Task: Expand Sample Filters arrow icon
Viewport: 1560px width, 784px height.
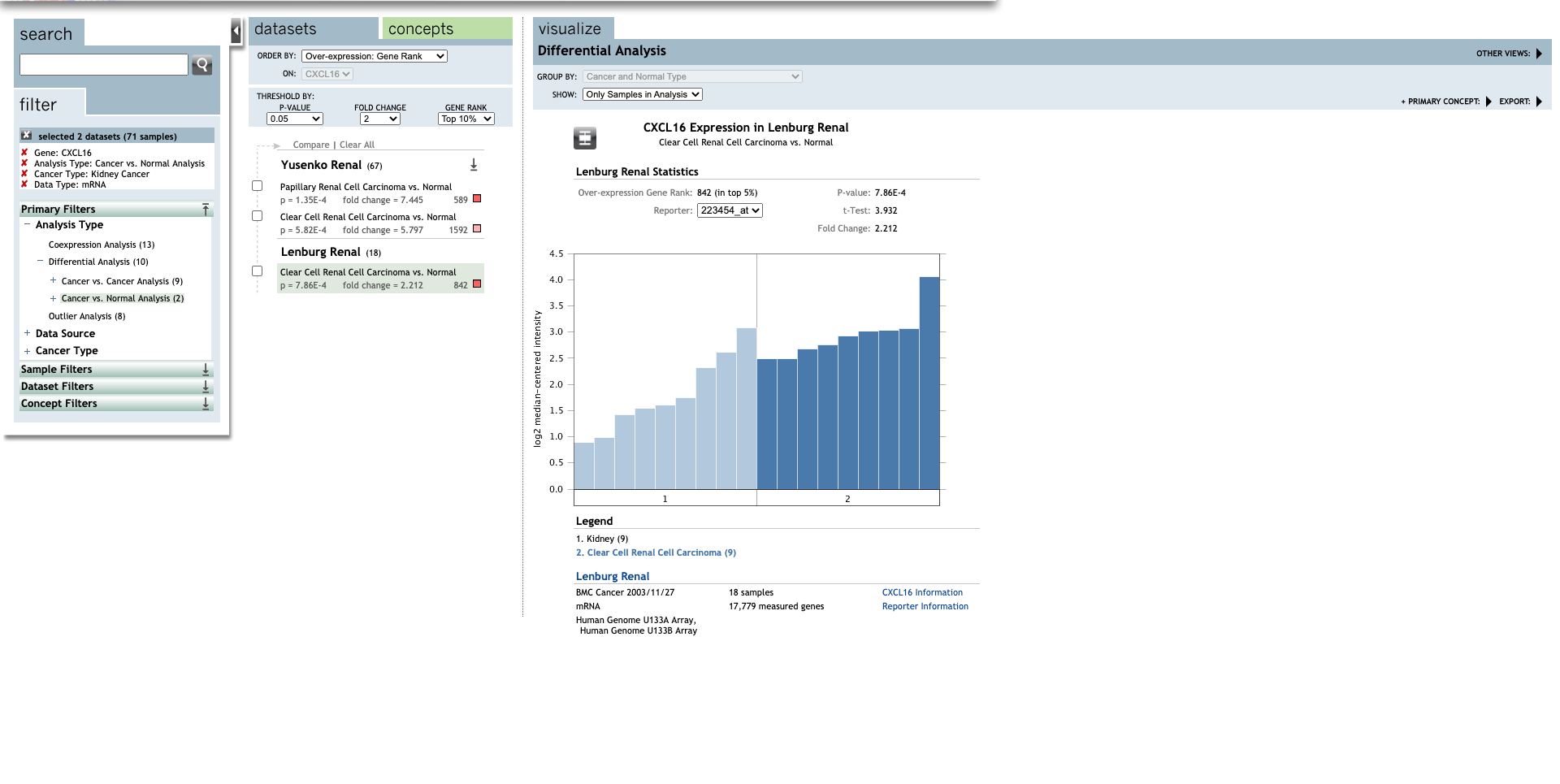Action: point(206,369)
